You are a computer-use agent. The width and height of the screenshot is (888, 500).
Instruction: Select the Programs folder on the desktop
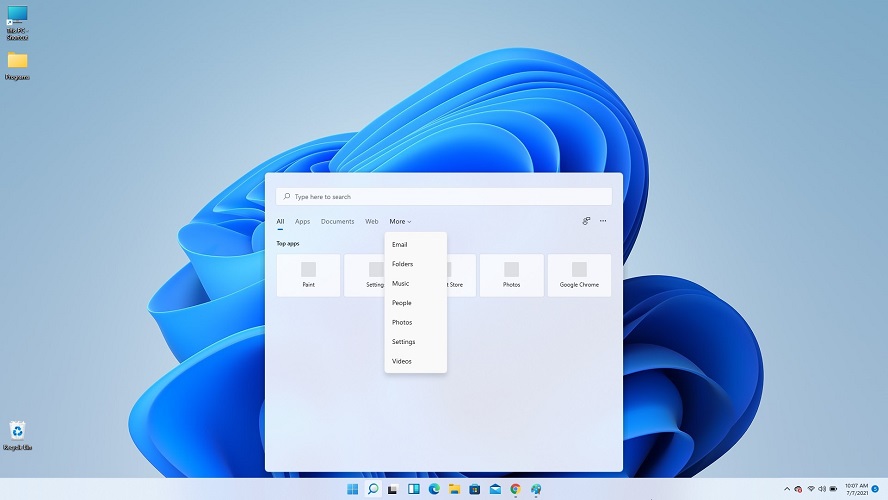(17, 66)
